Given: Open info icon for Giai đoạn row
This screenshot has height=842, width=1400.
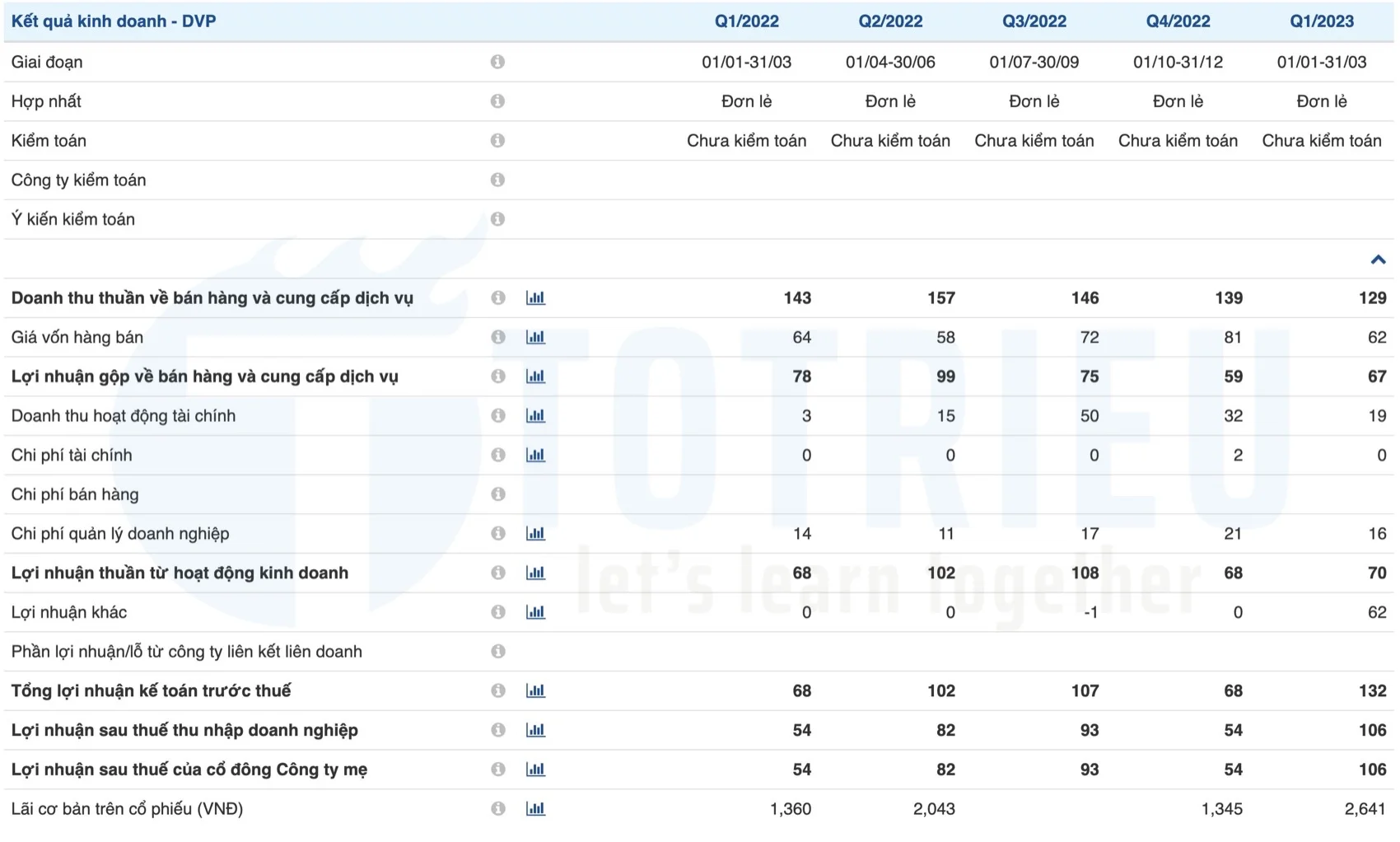Looking at the screenshot, I should [497, 62].
